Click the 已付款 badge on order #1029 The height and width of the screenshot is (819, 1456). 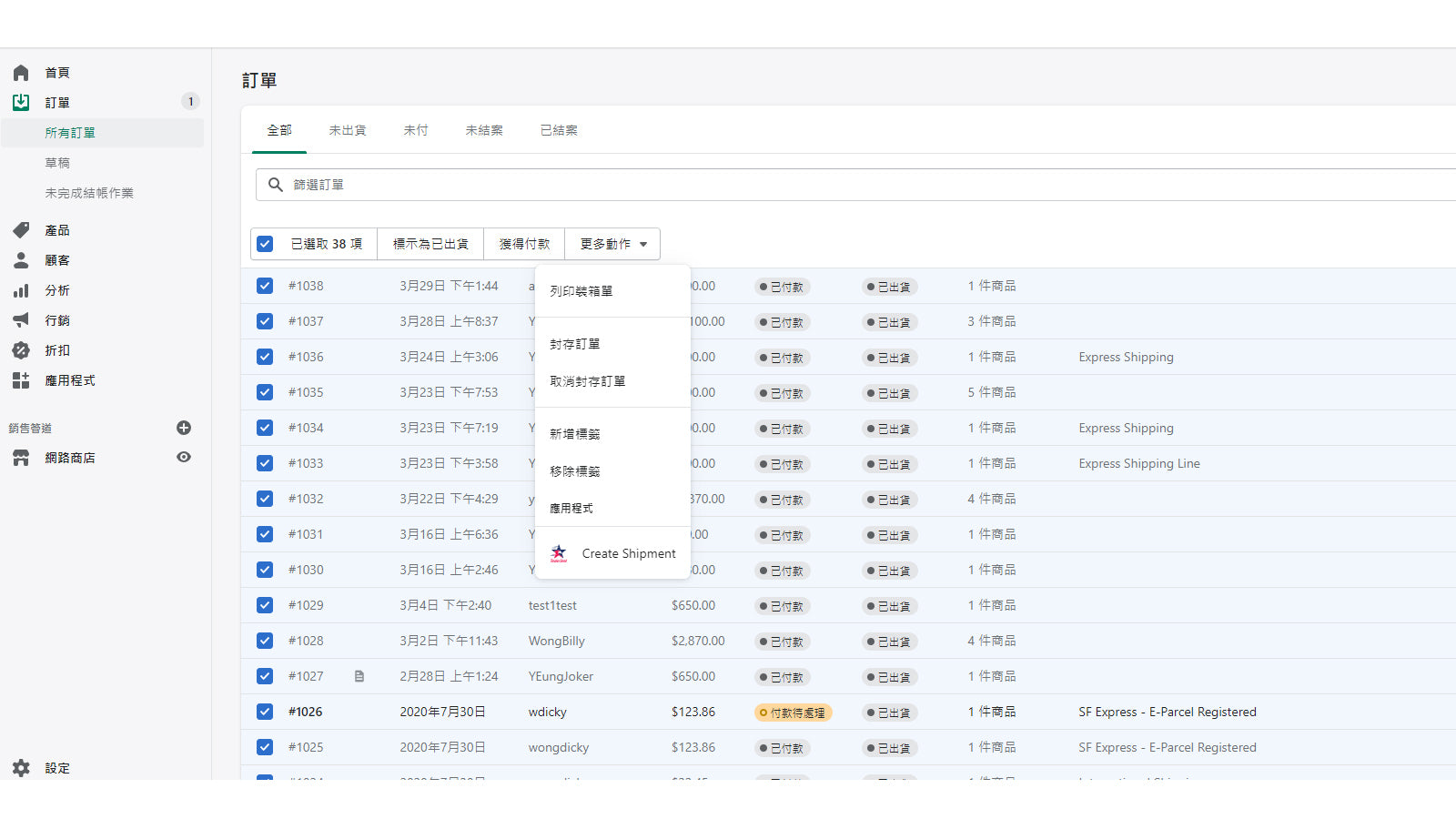pos(782,606)
